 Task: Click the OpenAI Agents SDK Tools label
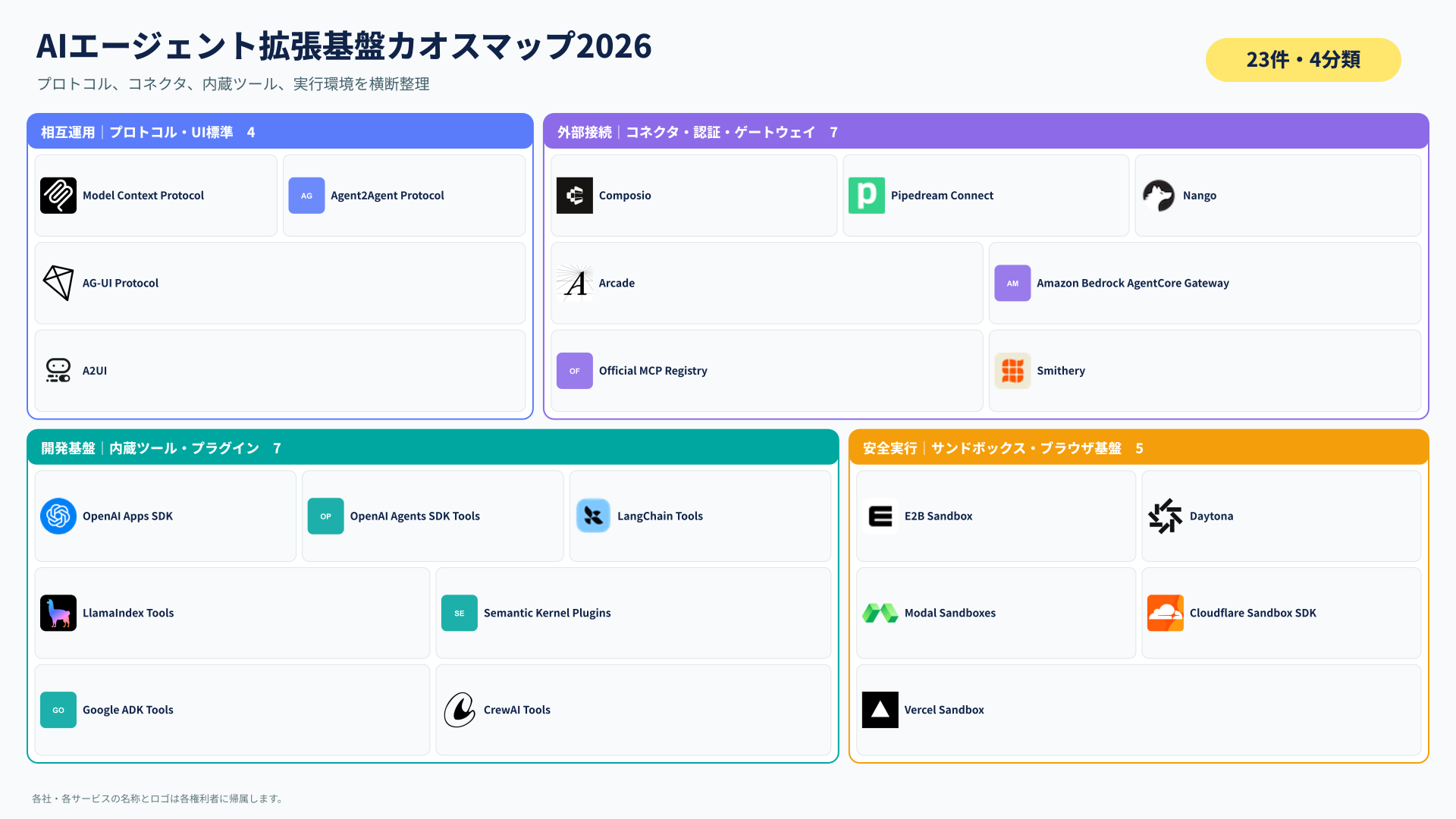pos(415,516)
